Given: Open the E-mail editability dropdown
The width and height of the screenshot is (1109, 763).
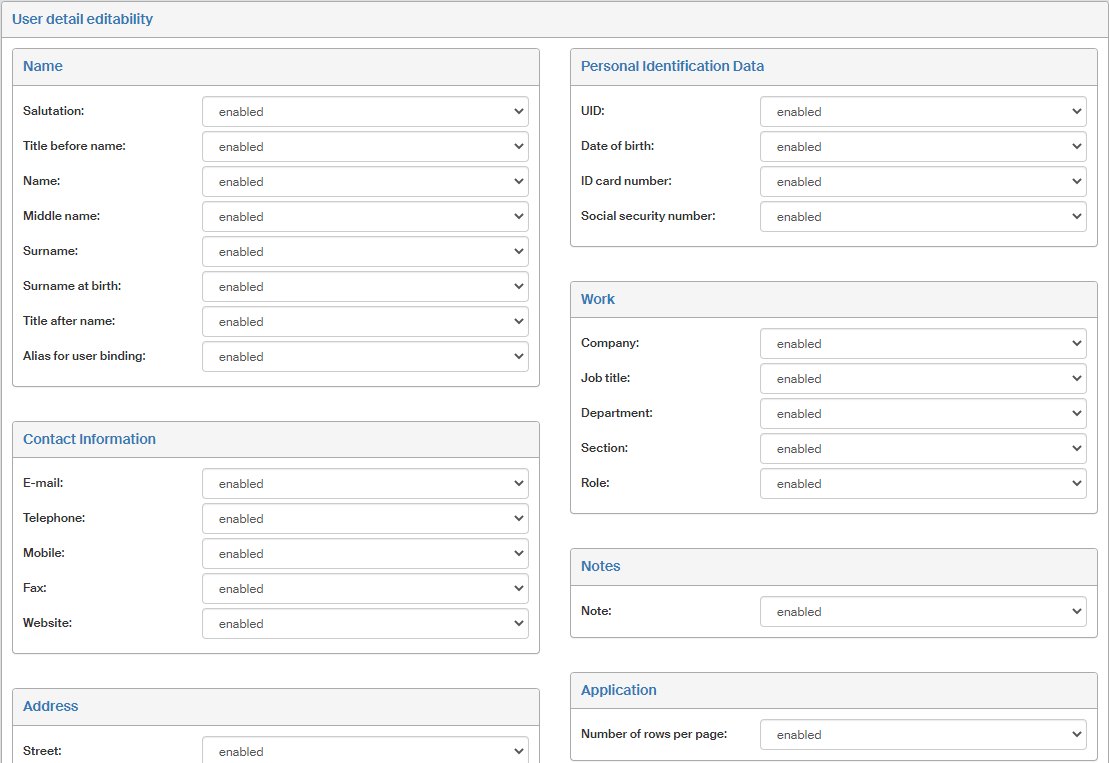Looking at the screenshot, I should pyautogui.click(x=365, y=484).
